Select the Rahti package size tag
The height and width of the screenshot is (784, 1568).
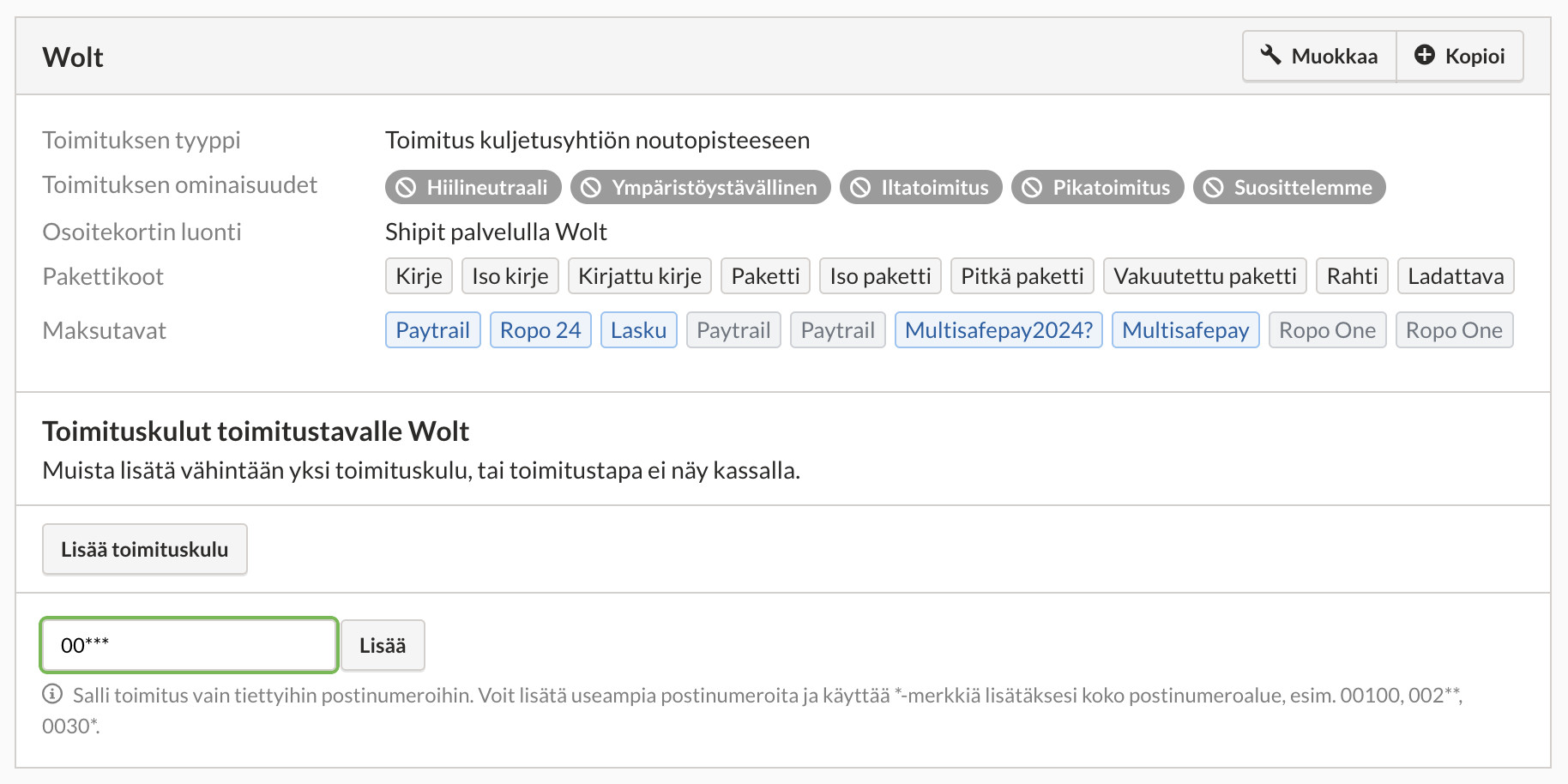[1353, 276]
